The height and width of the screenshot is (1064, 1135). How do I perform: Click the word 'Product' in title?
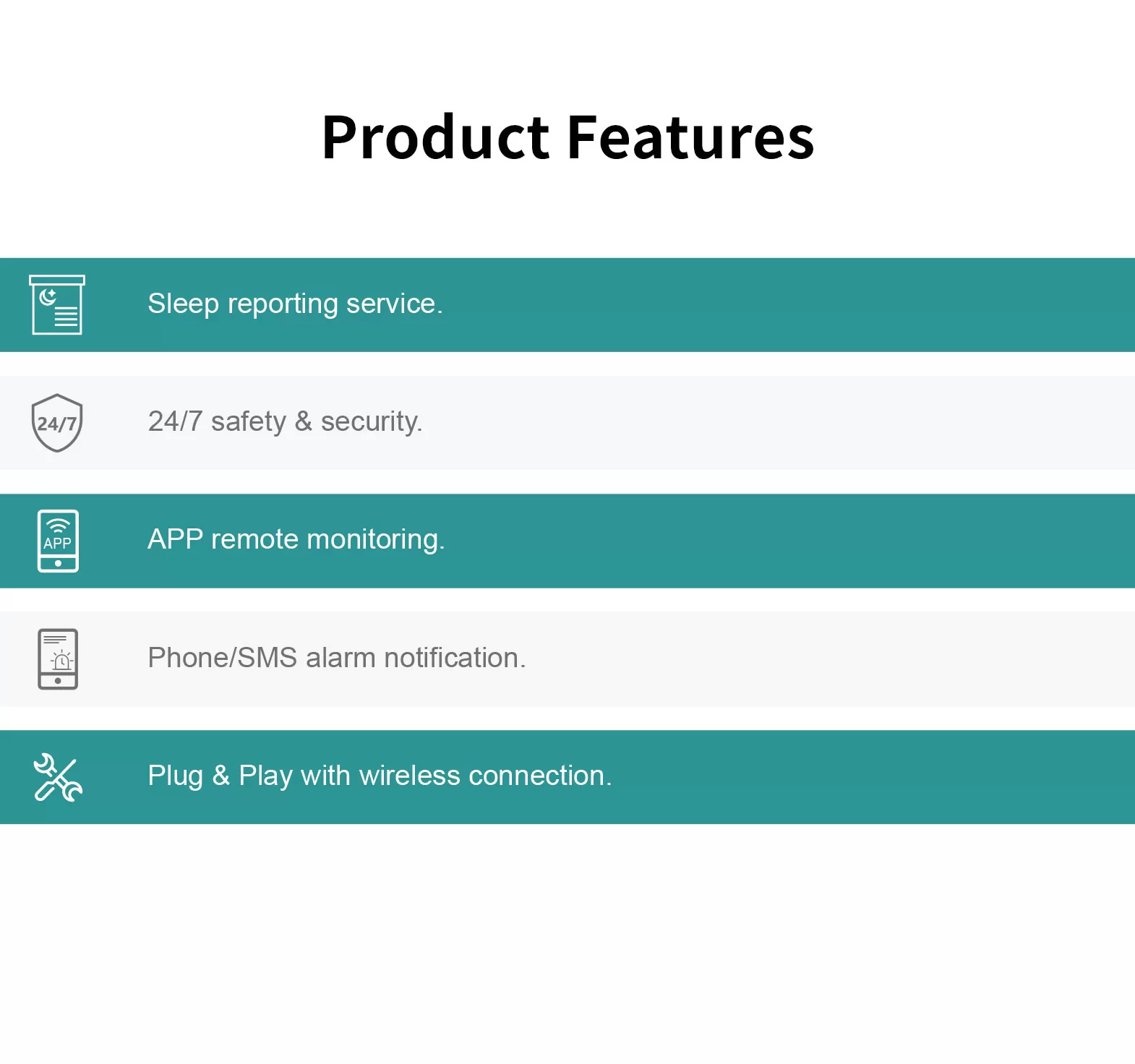[436, 137]
